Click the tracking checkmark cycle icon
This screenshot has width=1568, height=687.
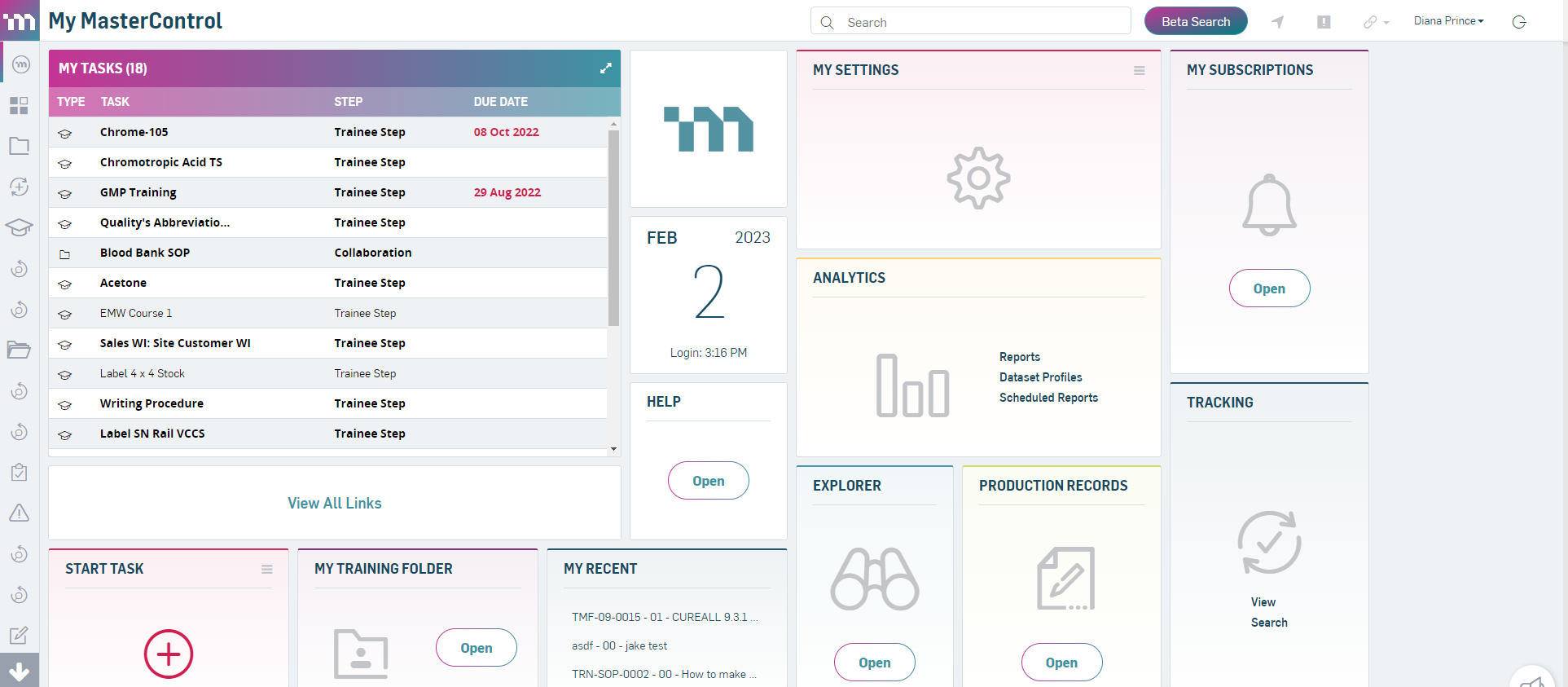tap(1269, 543)
